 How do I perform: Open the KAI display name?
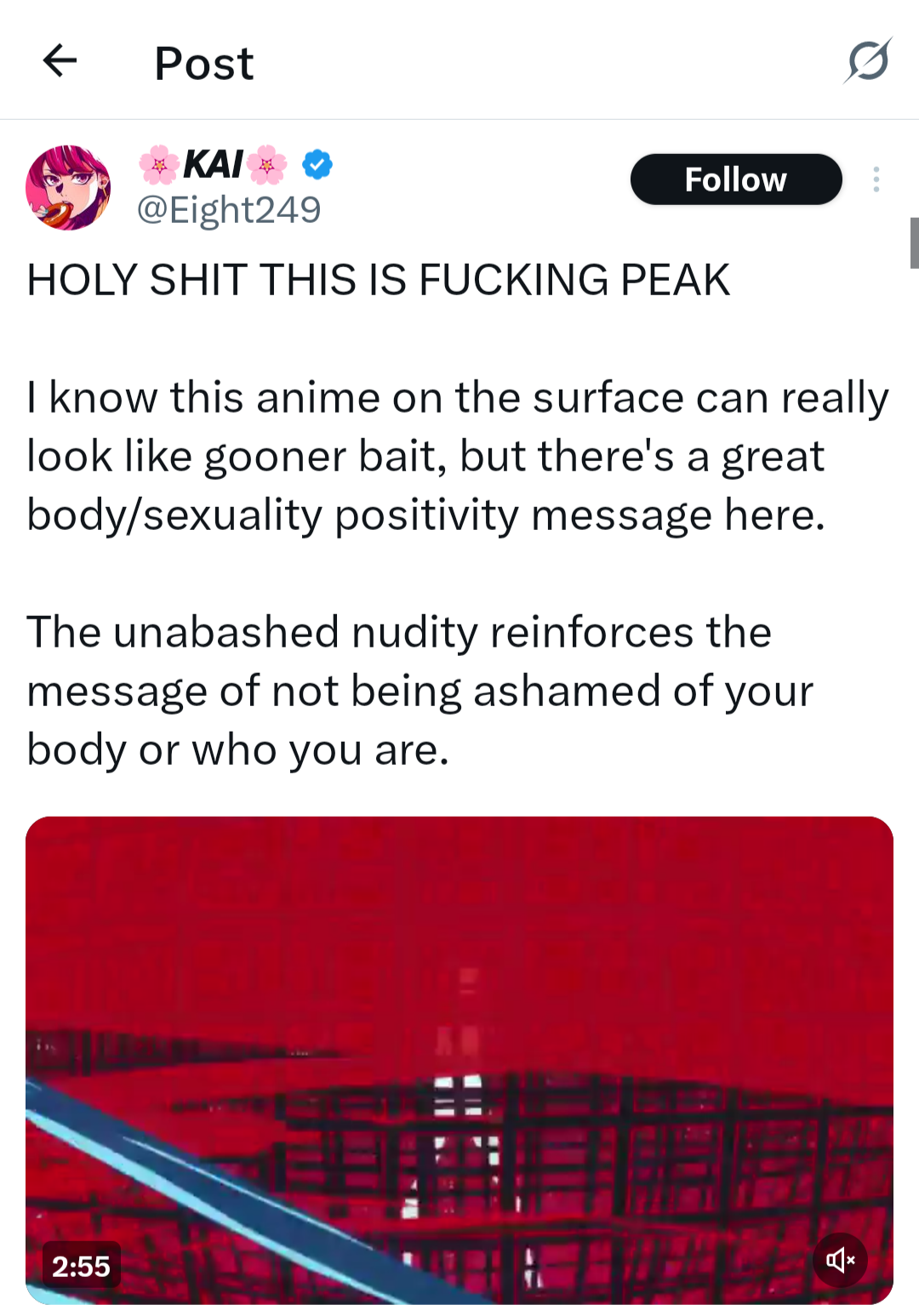[213, 165]
